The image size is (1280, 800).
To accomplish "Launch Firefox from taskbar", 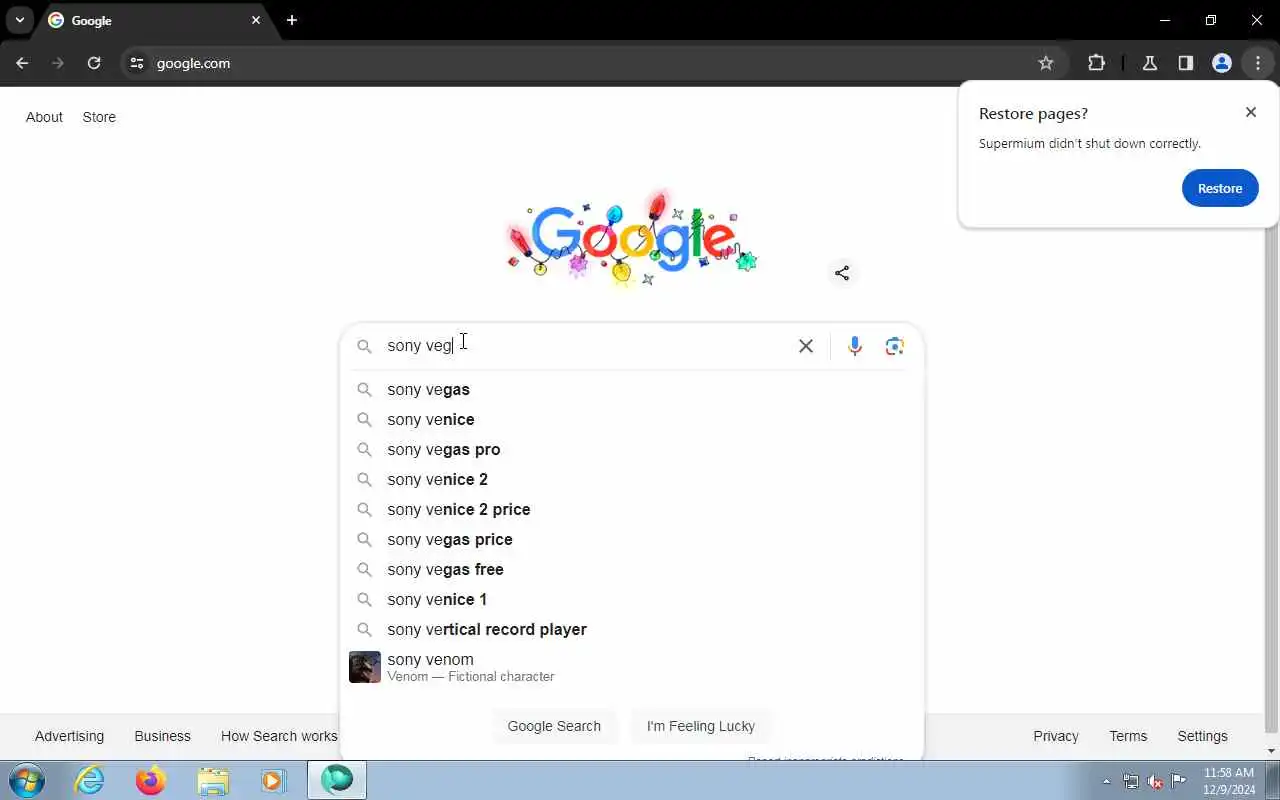I will (151, 780).
